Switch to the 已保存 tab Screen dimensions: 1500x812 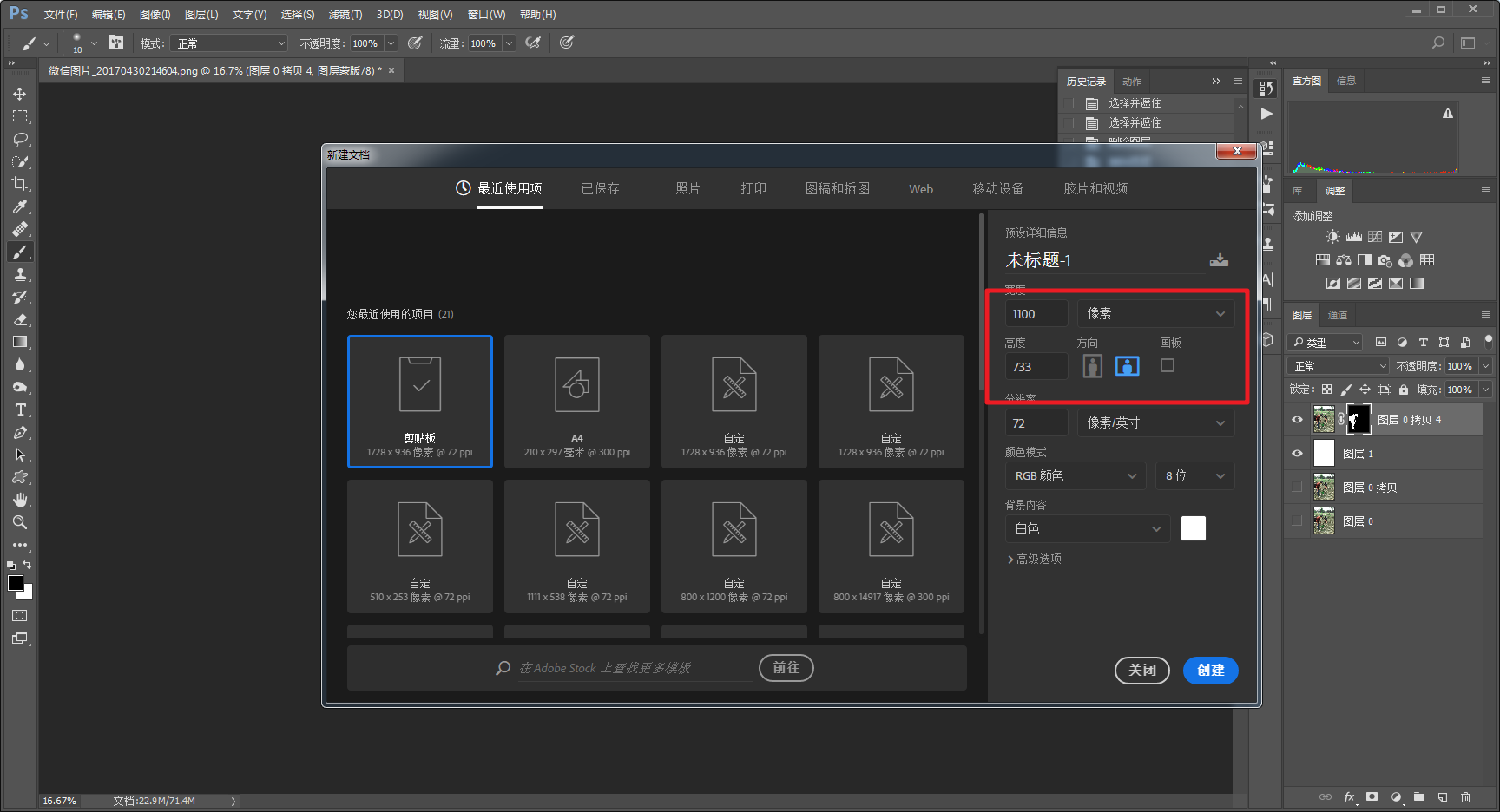tap(600, 188)
